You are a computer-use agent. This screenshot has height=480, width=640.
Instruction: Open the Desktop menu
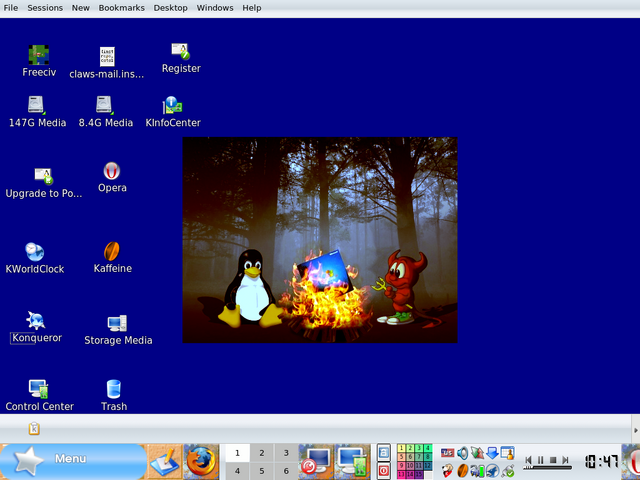pyautogui.click(x=170, y=8)
